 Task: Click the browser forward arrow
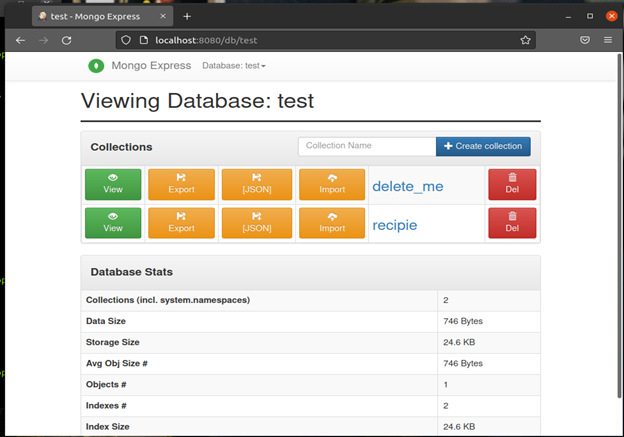[43, 40]
